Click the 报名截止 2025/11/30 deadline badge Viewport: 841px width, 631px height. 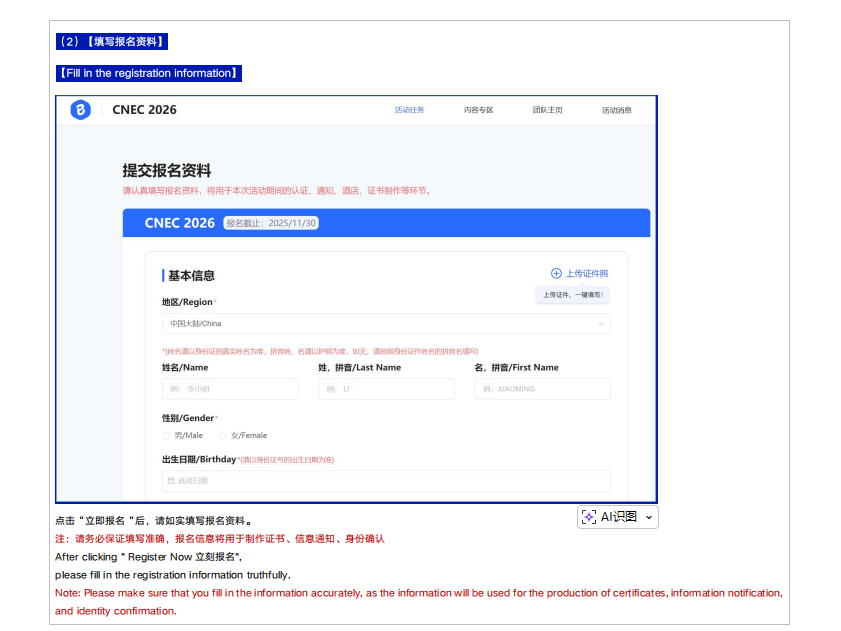271,223
